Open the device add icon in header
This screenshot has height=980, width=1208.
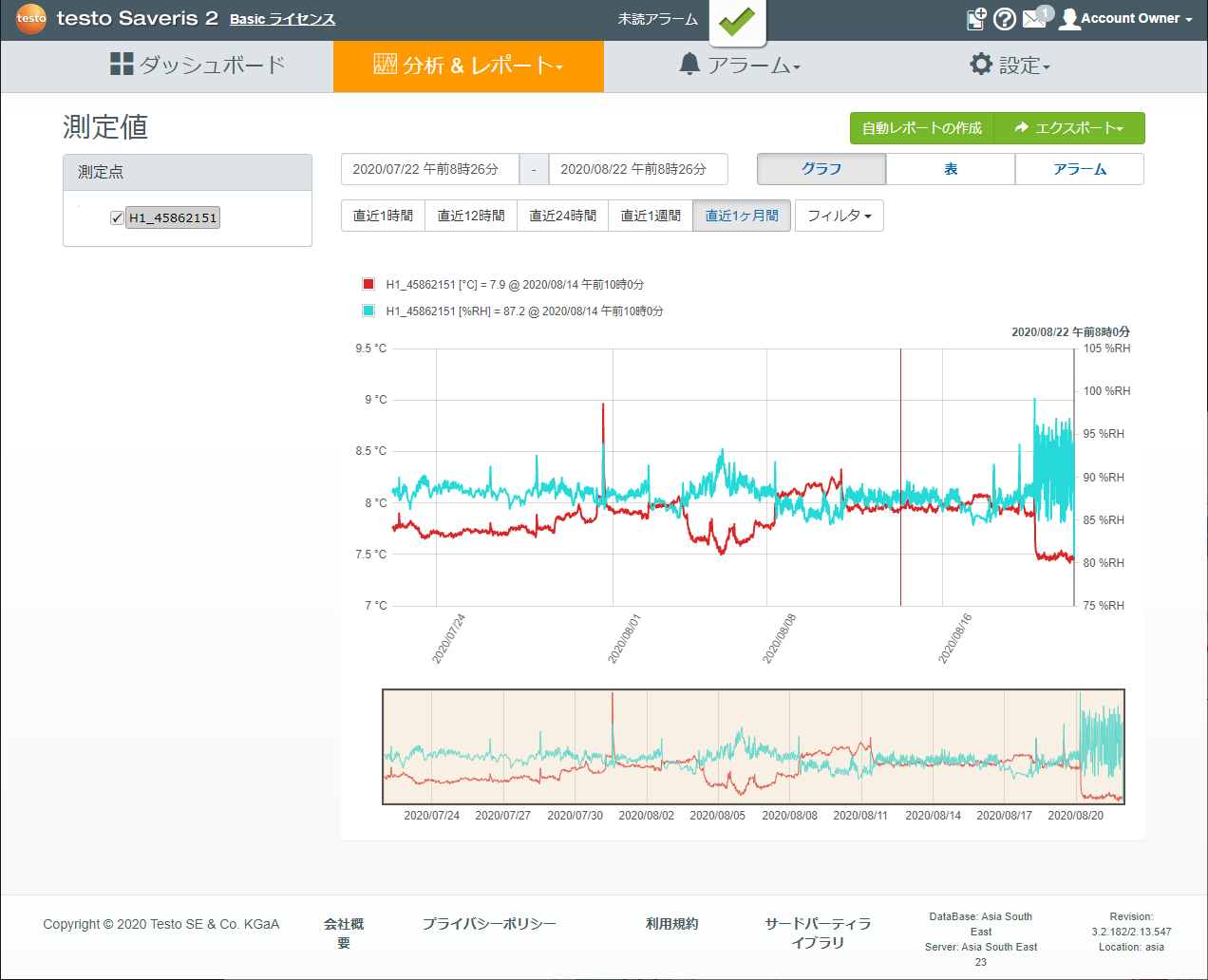(976, 19)
